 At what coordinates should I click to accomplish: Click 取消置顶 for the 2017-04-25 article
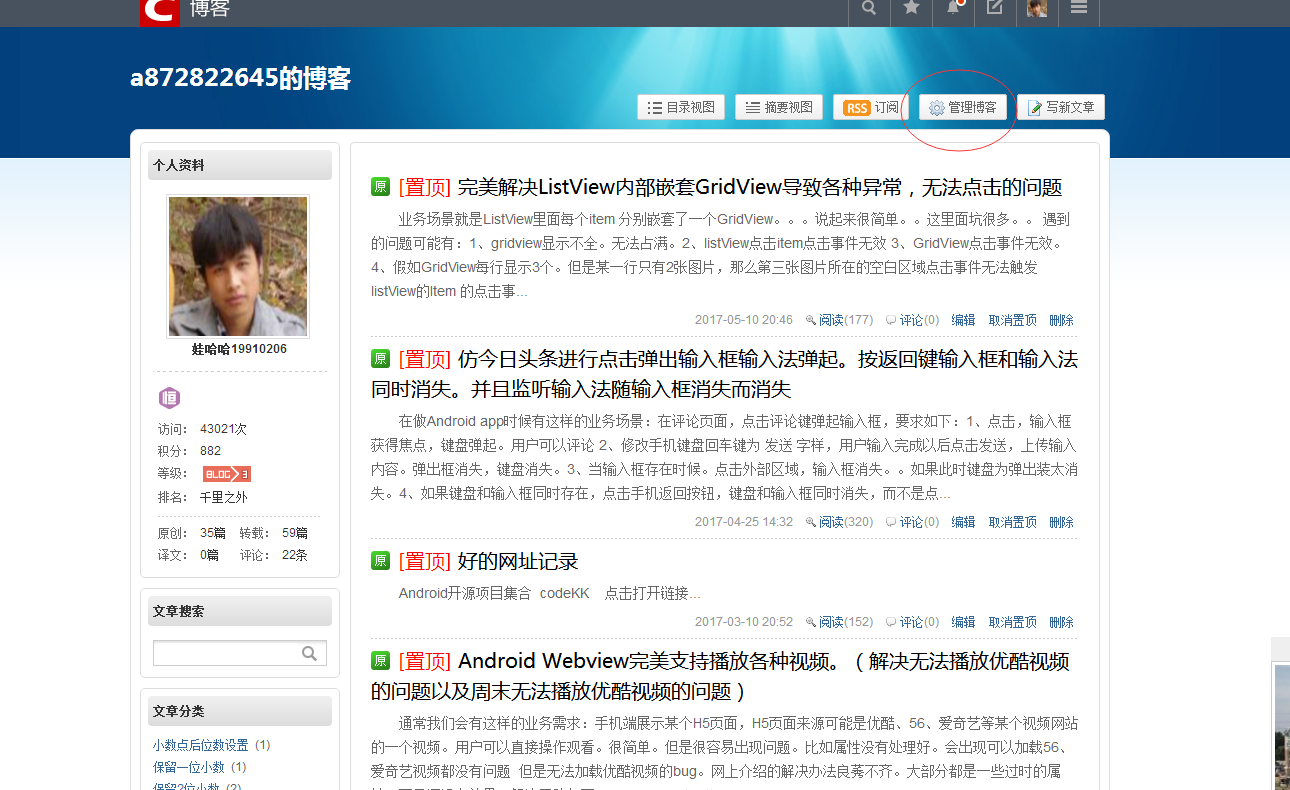[x=1013, y=522]
